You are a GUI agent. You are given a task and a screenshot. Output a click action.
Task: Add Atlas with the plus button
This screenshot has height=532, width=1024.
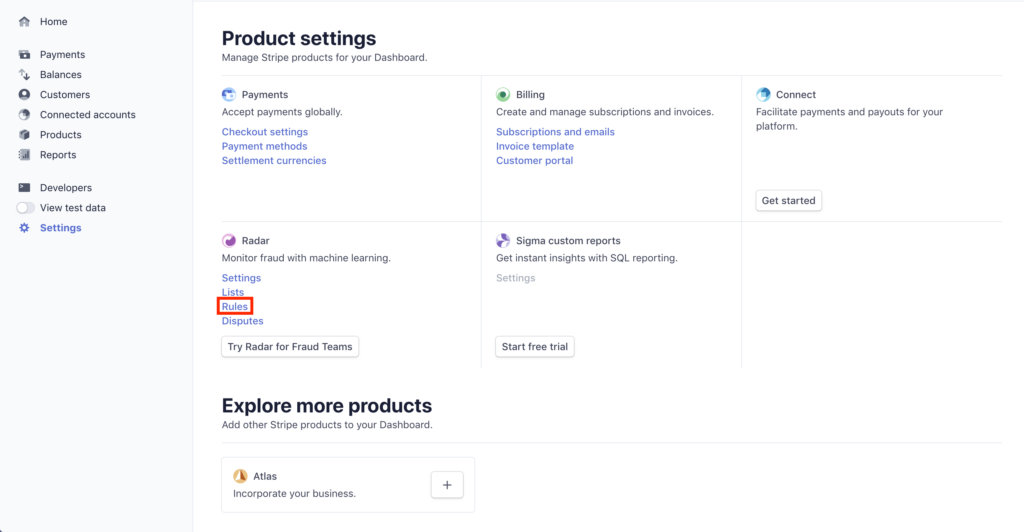click(447, 485)
